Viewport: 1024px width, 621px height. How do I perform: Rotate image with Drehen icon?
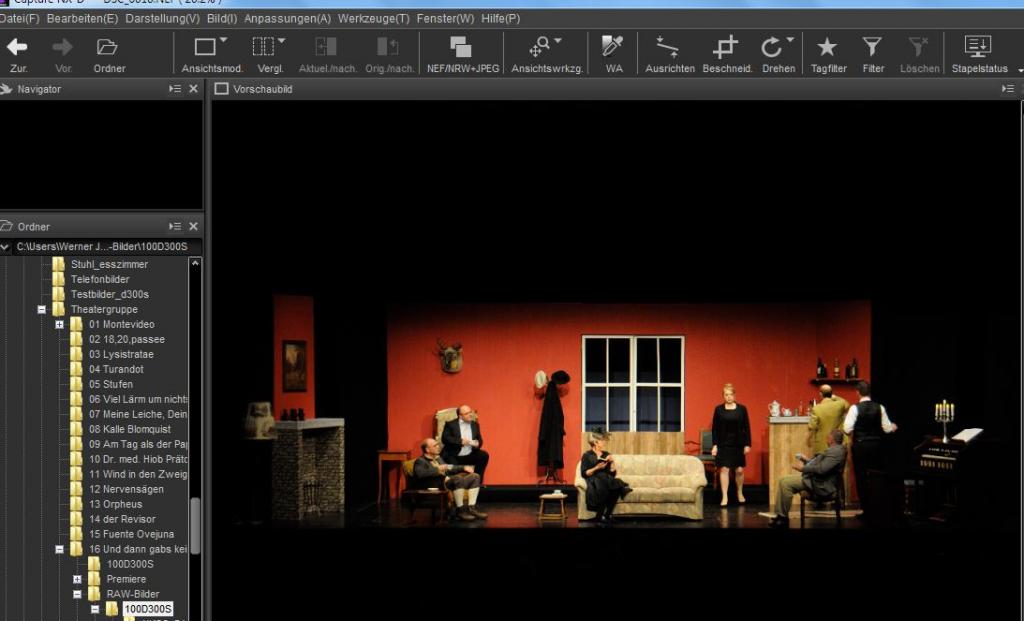pyautogui.click(x=771, y=47)
